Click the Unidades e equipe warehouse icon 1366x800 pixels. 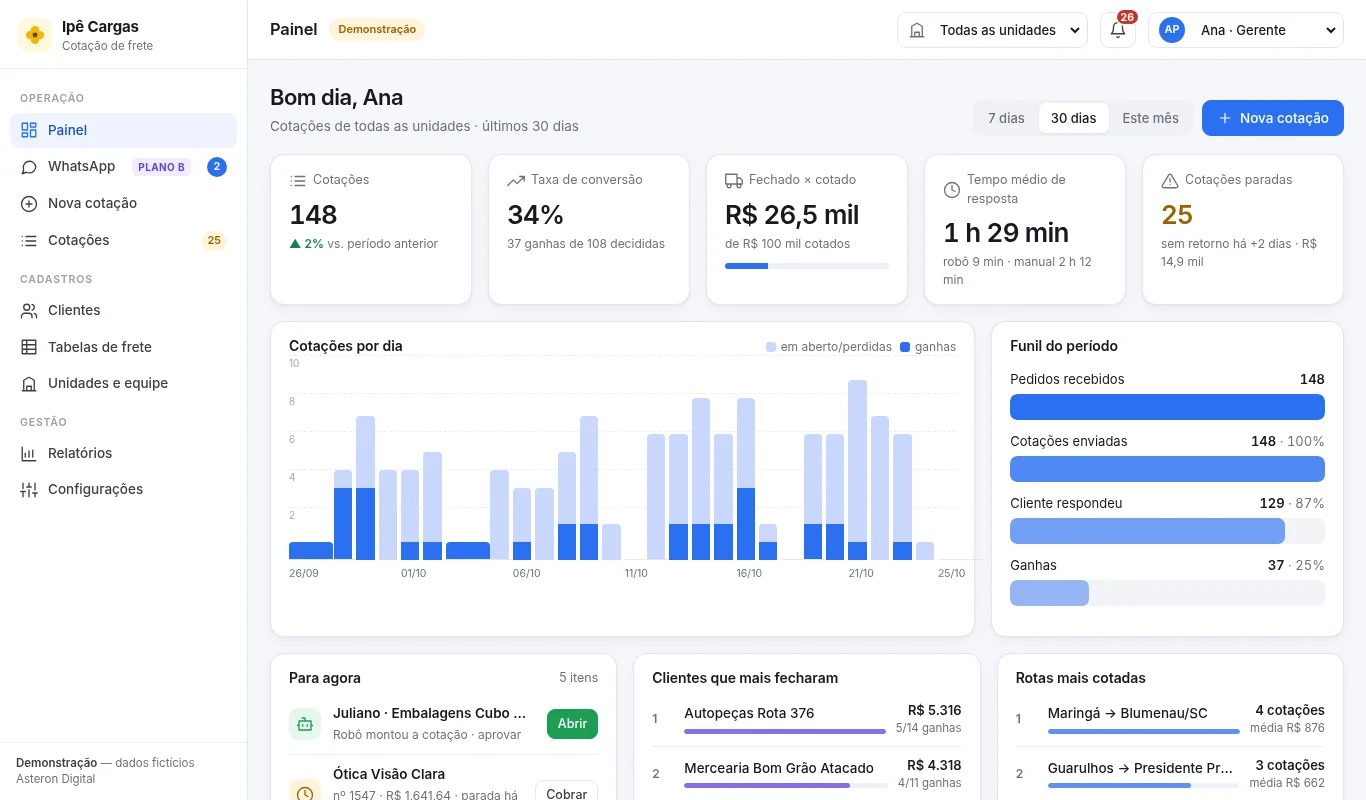tap(29, 384)
